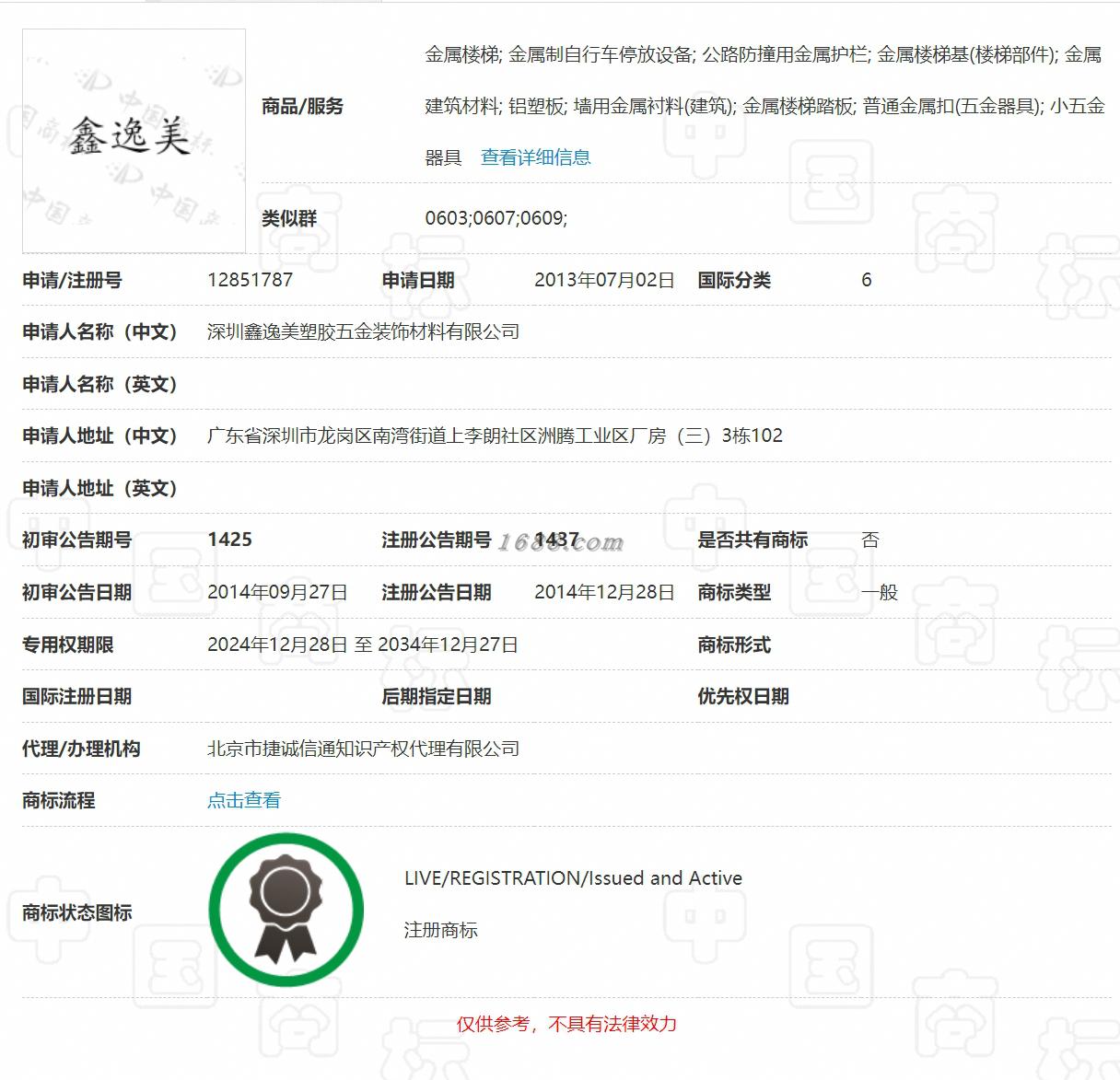This screenshot has height=1080, width=1120.
Task: Click the 是否共有商标 label
Action: (x=752, y=540)
